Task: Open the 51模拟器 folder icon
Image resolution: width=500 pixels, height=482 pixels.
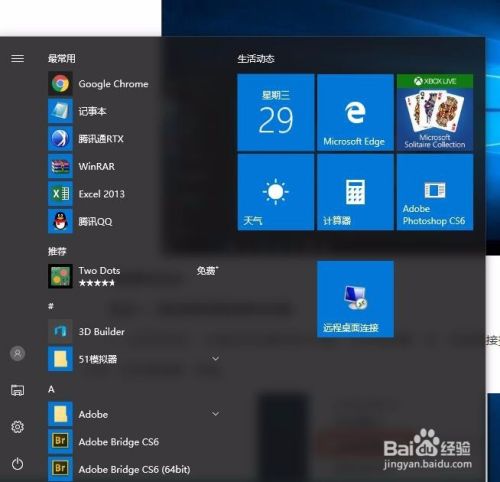Action: (x=60, y=359)
